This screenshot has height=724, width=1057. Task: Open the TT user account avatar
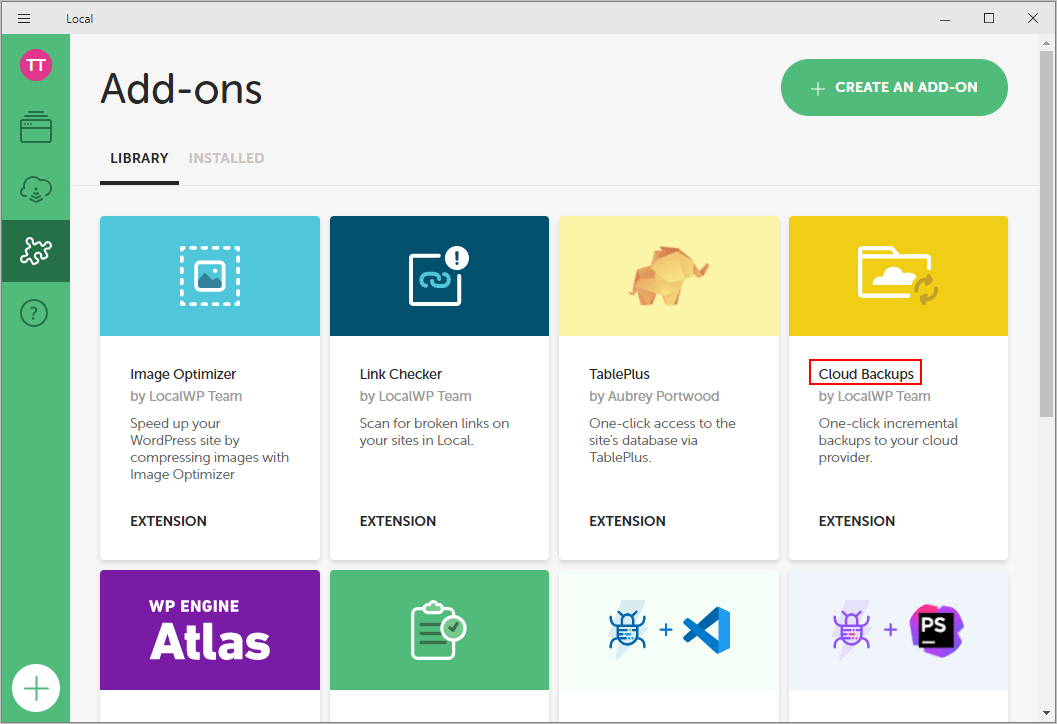36,65
